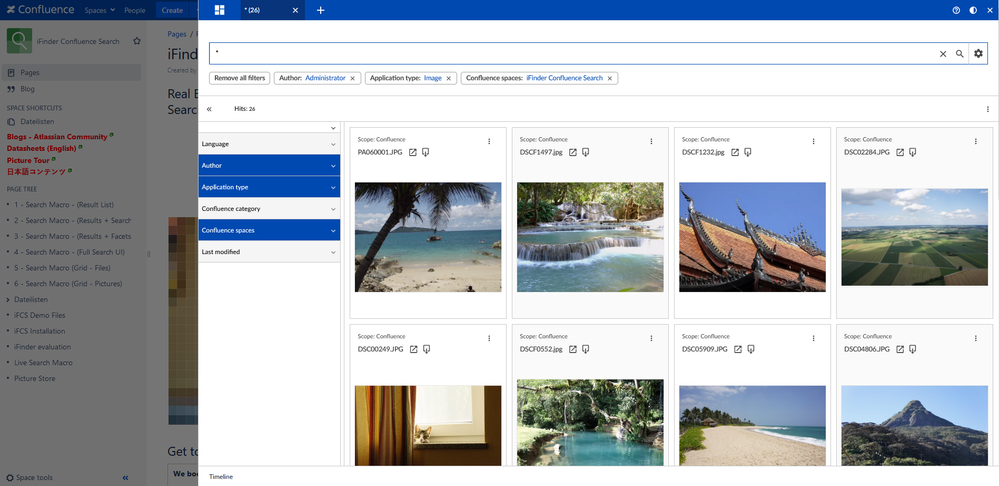Open the Spaces dropdown in Confluence header
This screenshot has height=486, width=999.
(x=100, y=10)
